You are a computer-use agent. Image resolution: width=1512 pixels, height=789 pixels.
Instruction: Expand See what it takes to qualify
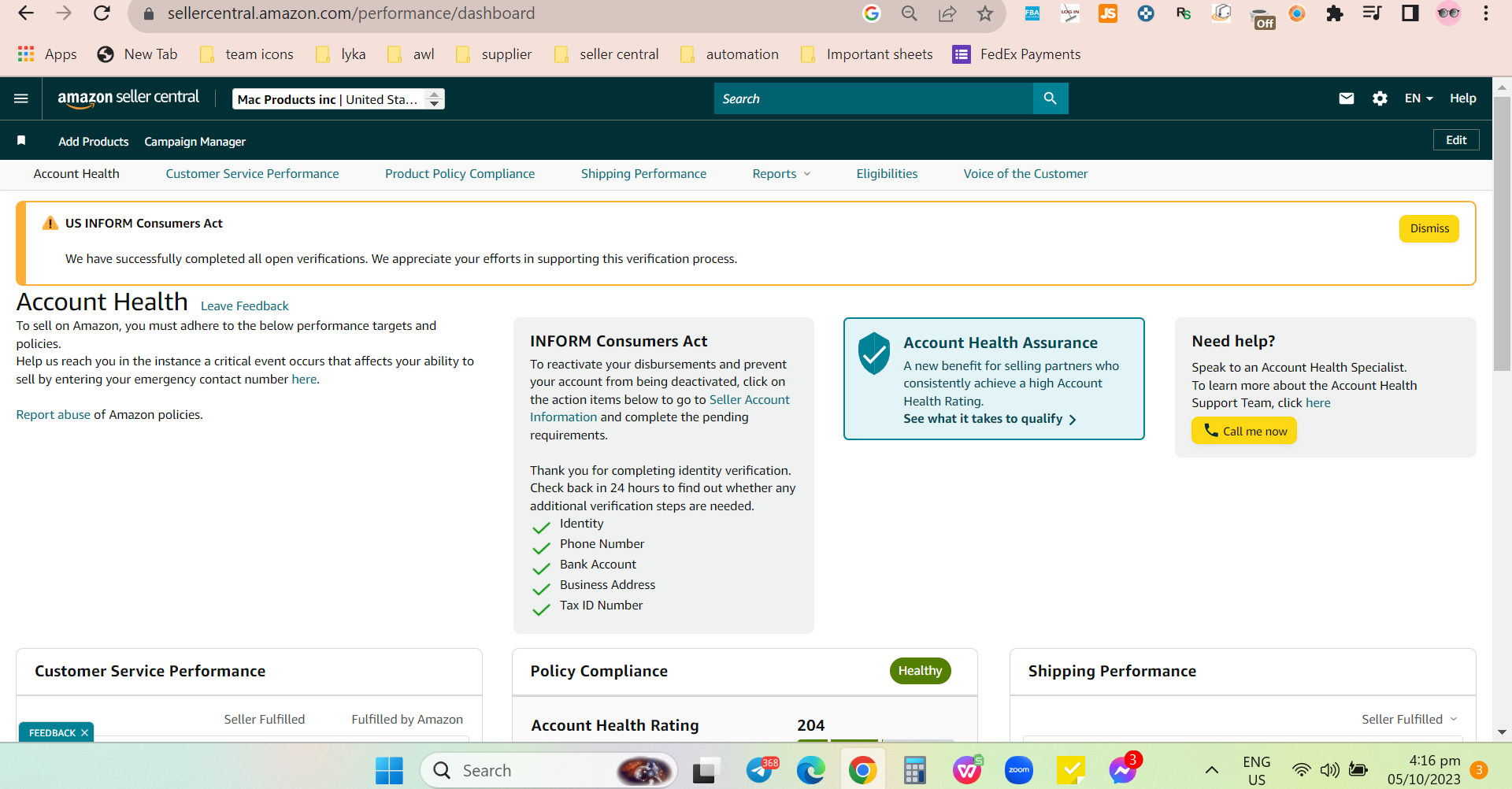990,419
